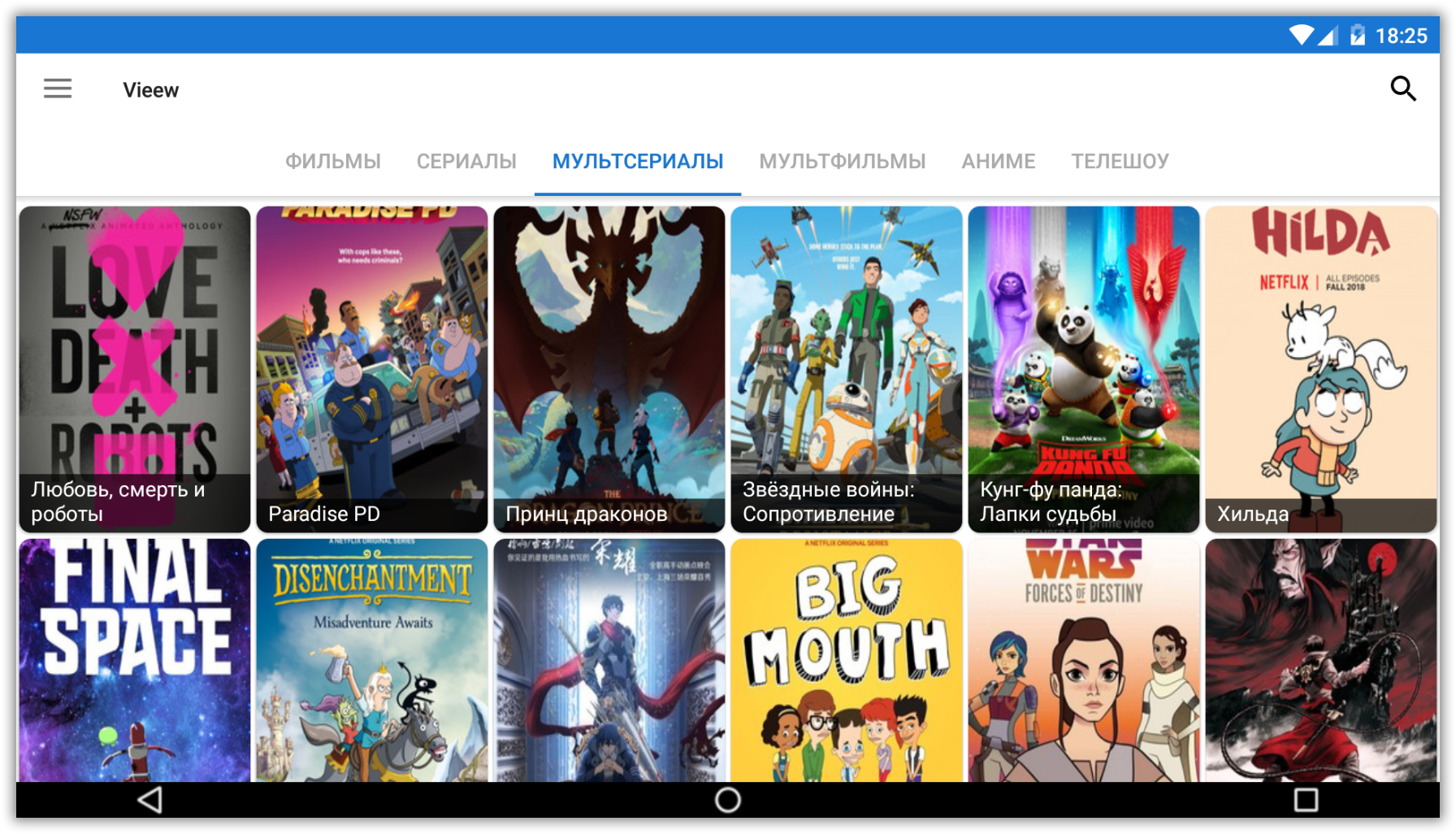Open the МУЛЬТФИЛЬМЫ tab

[842, 162]
